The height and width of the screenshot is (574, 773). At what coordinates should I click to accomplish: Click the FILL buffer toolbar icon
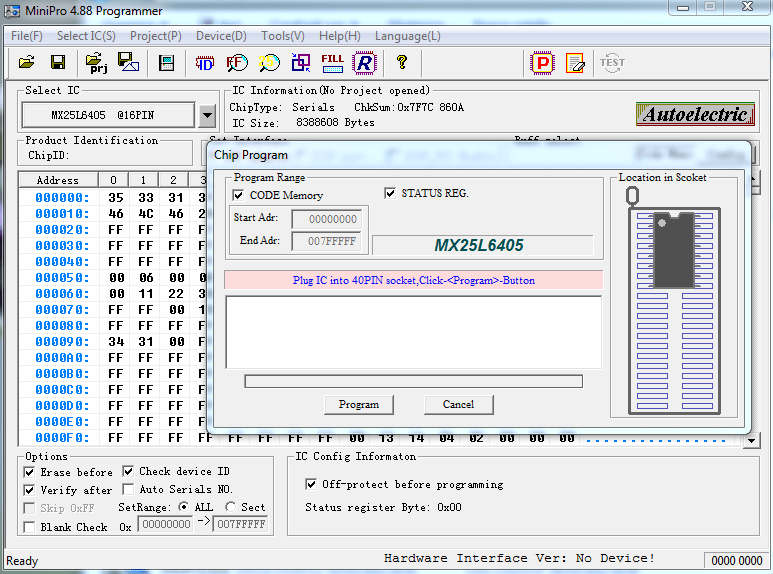333,63
